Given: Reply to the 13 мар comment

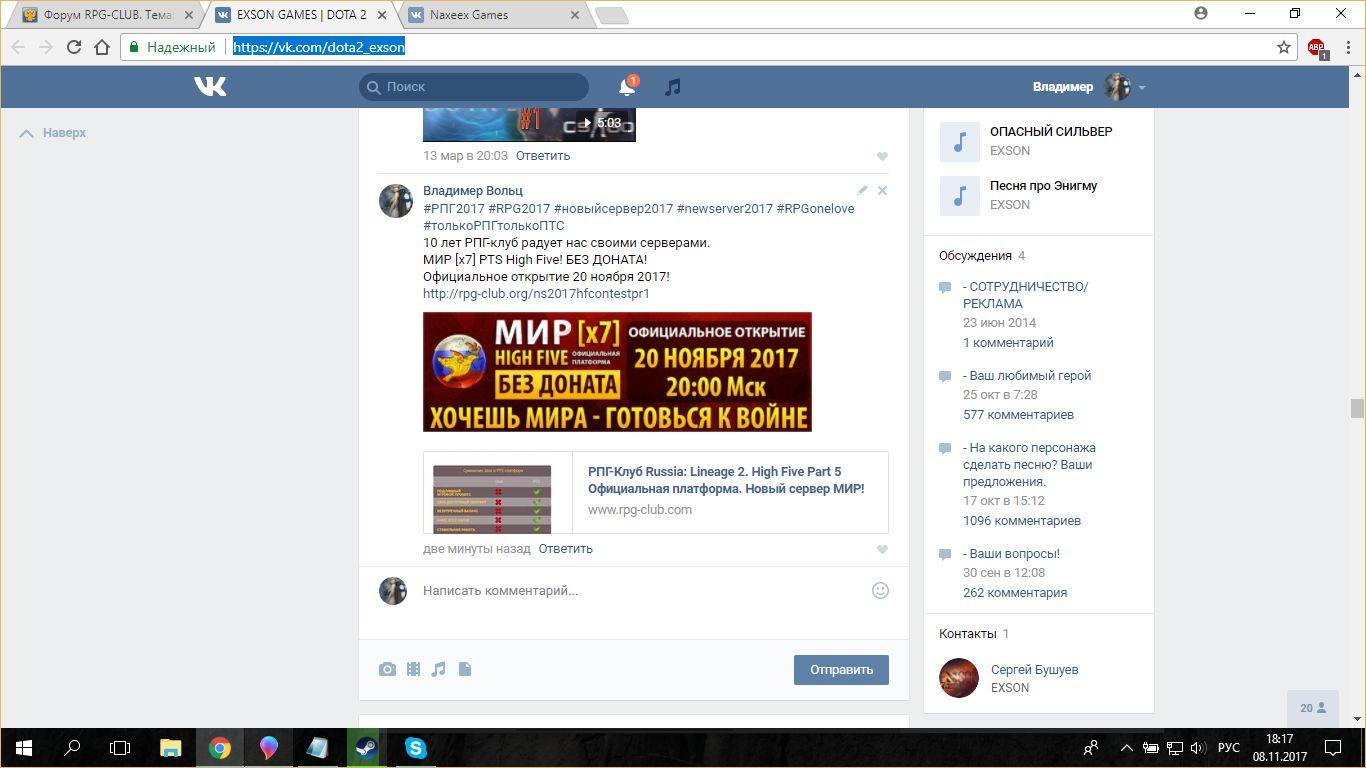Looking at the screenshot, I should pos(543,156).
